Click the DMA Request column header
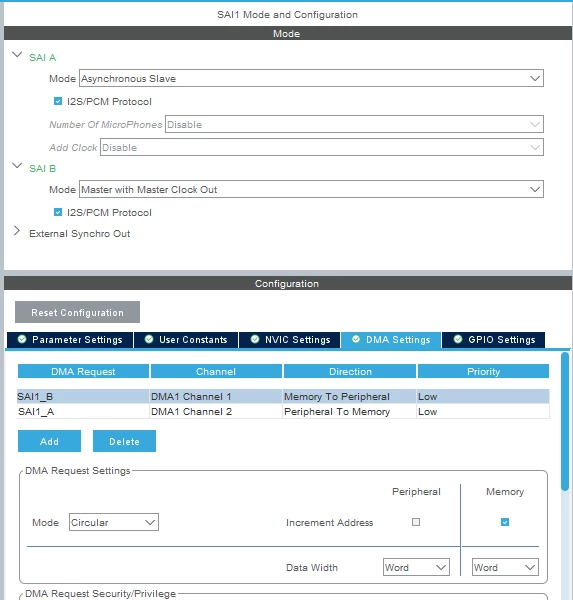Viewport: 573px width, 600px height. (83, 371)
